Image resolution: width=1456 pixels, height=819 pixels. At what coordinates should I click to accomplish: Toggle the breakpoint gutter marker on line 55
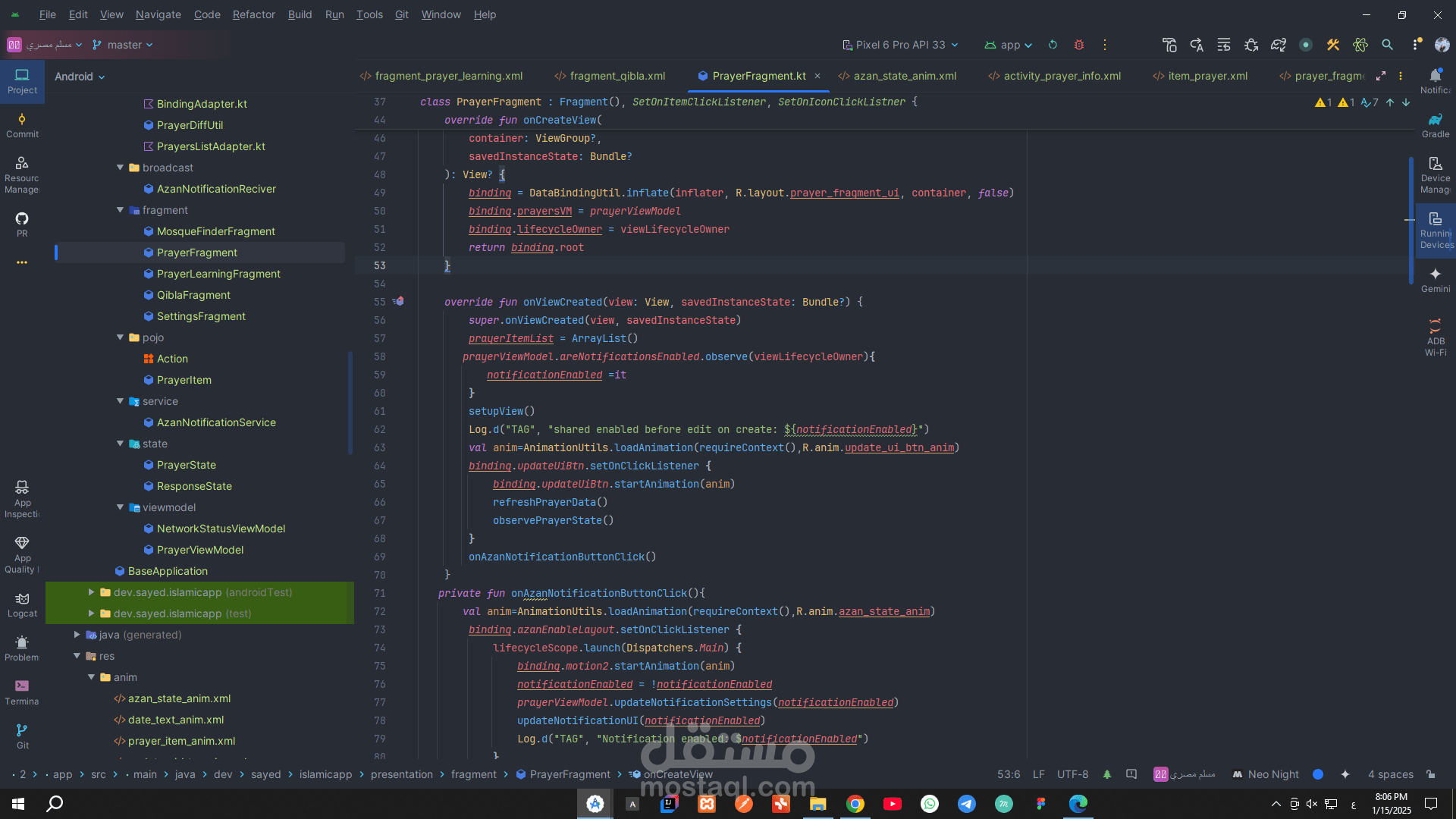(x=399, y=302)
